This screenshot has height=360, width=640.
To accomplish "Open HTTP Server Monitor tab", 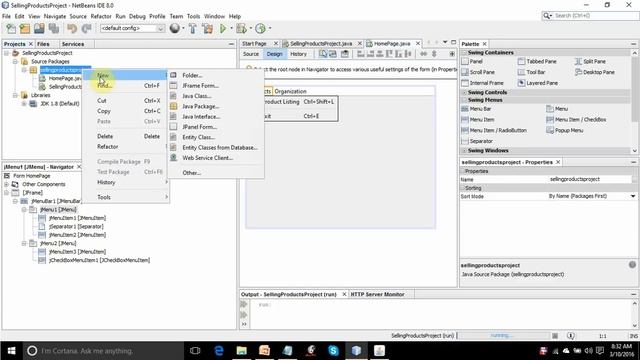I will 377,294.
